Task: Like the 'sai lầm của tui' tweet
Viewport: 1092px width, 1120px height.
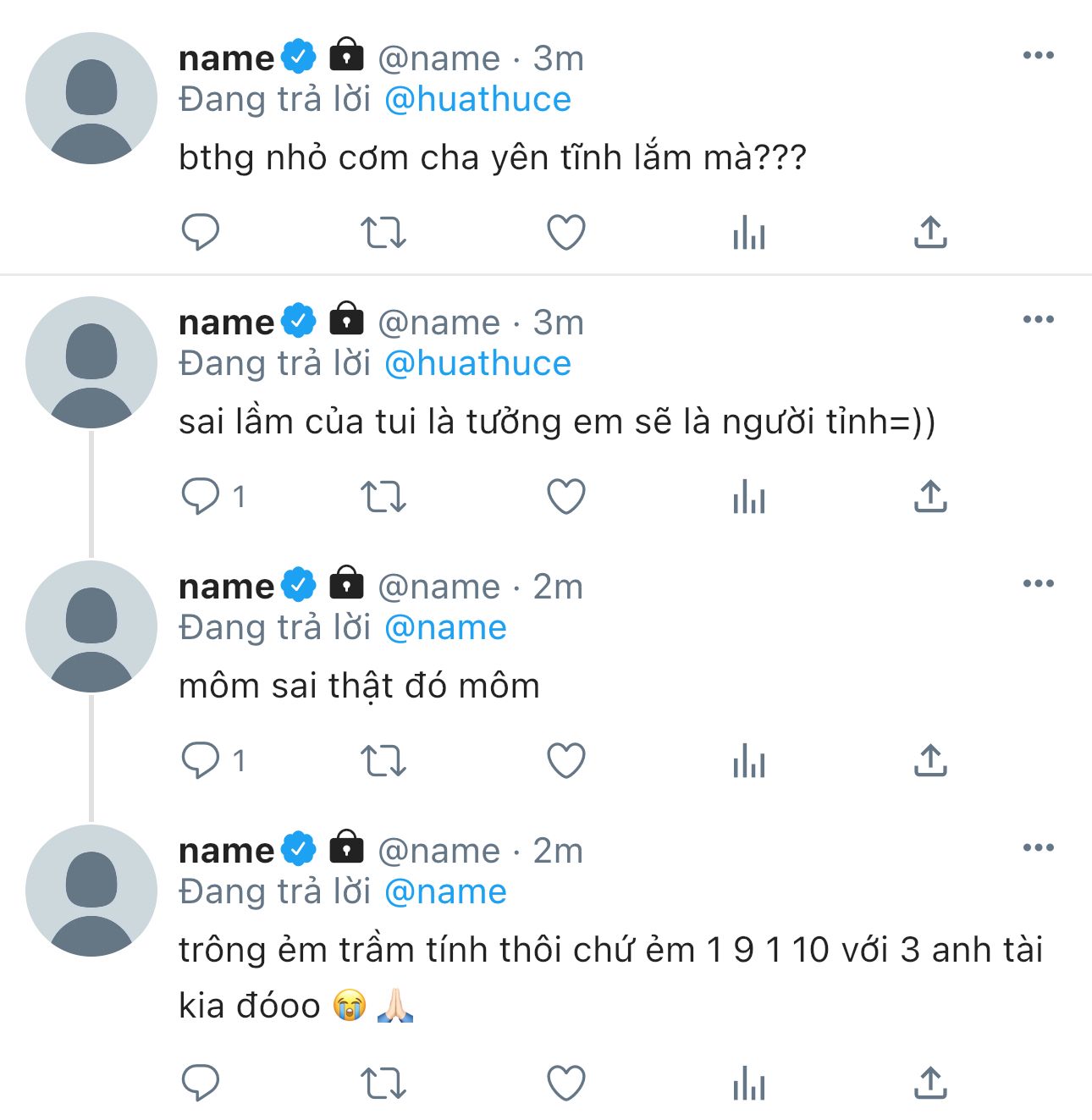Action: point(566,496)
